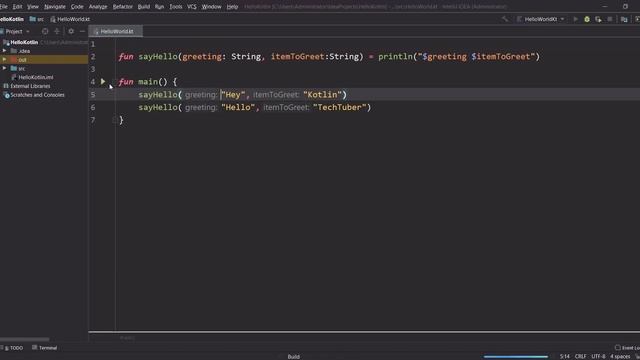Open the HelloWorldKt run configuration dropdown
This screenshot has width=640, height=360.
(541, 19)
